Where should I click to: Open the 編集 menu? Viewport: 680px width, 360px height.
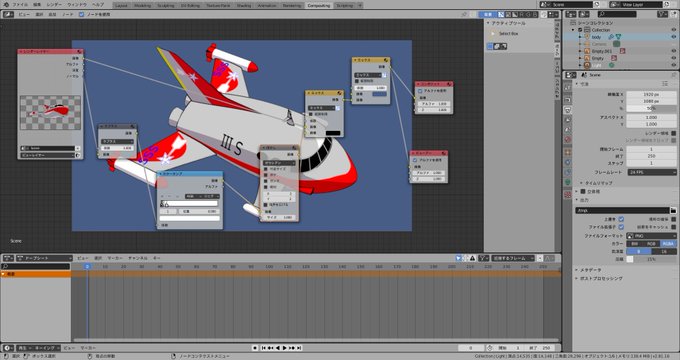pos(37,4)
